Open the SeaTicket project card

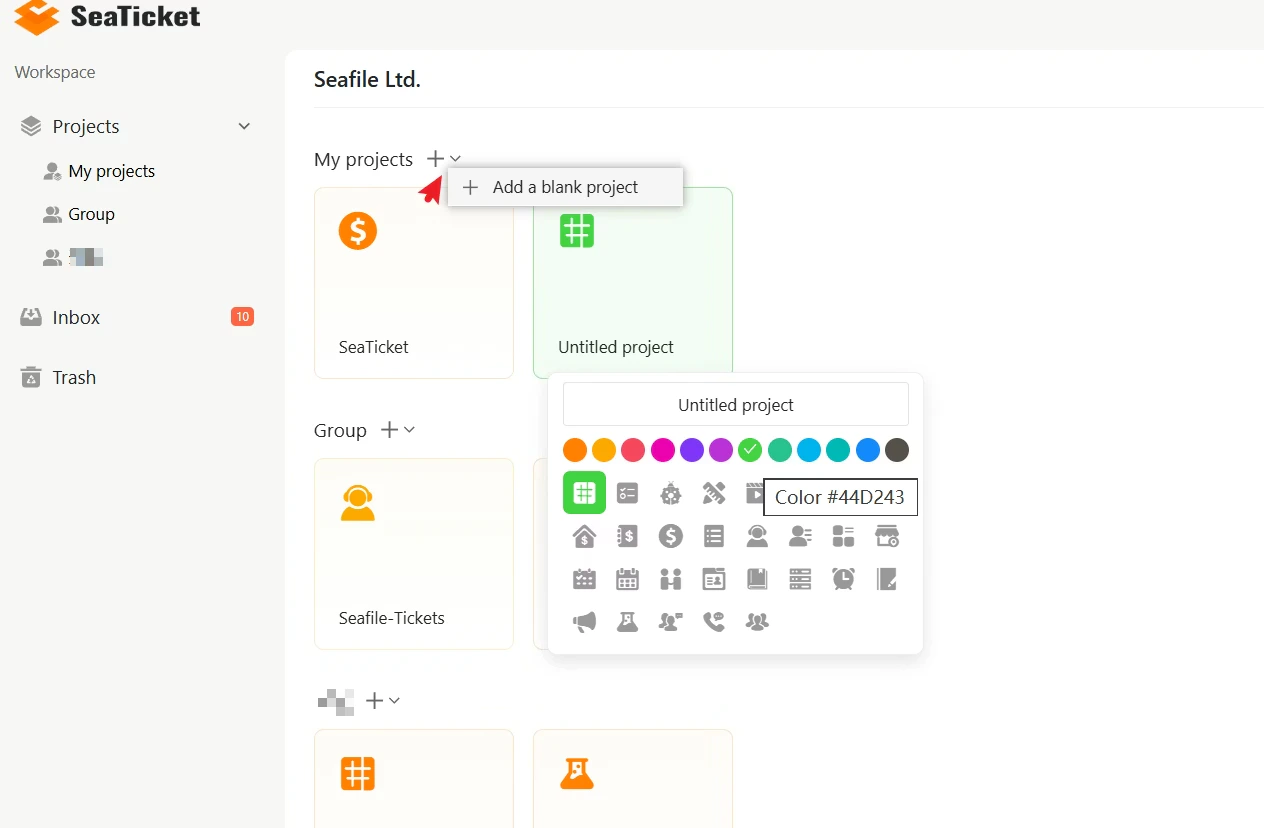[414, 283]
